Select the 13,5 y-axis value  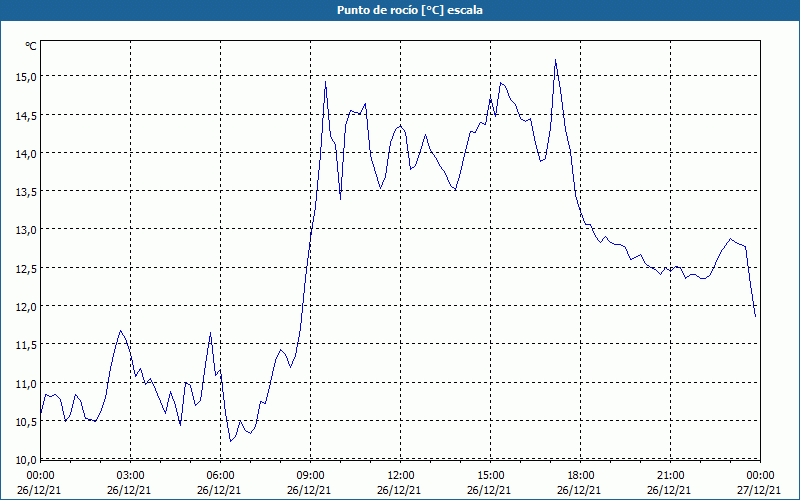[27, 192]
